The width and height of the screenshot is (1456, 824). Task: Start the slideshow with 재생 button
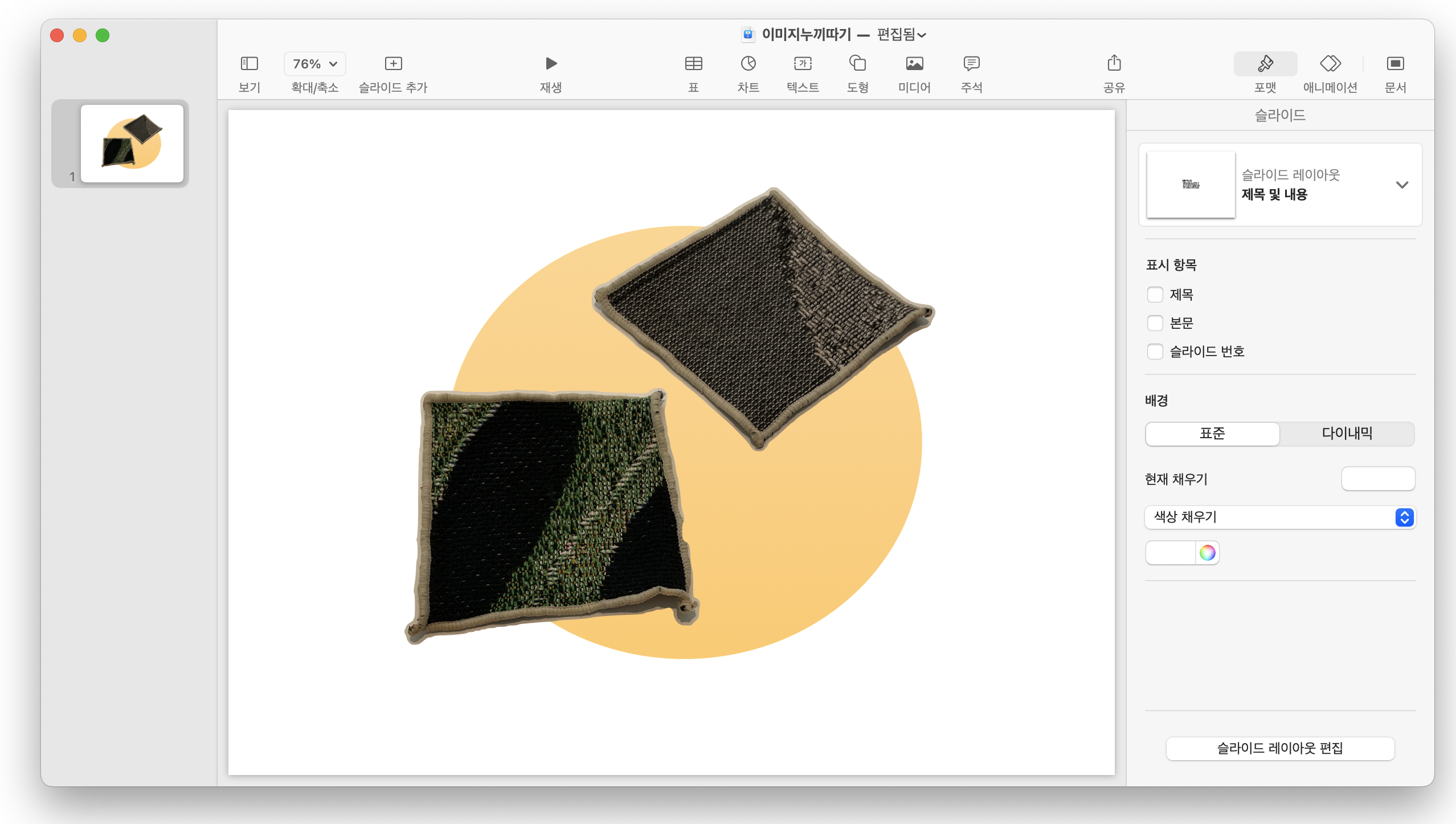click(550, 64)
